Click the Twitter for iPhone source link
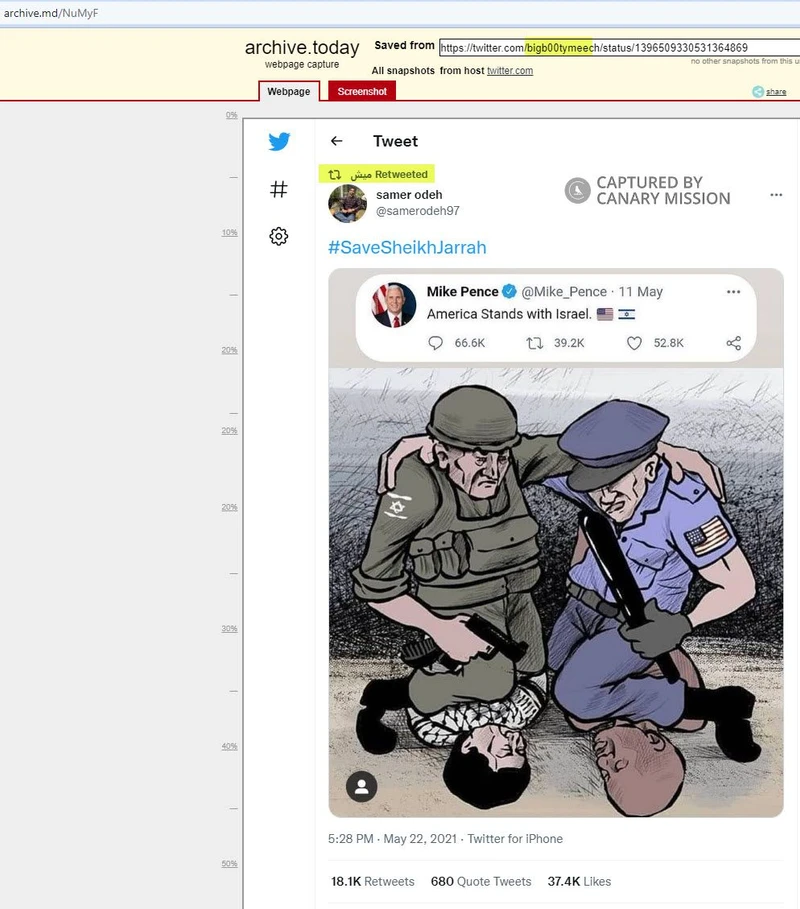 click(515, 839)
